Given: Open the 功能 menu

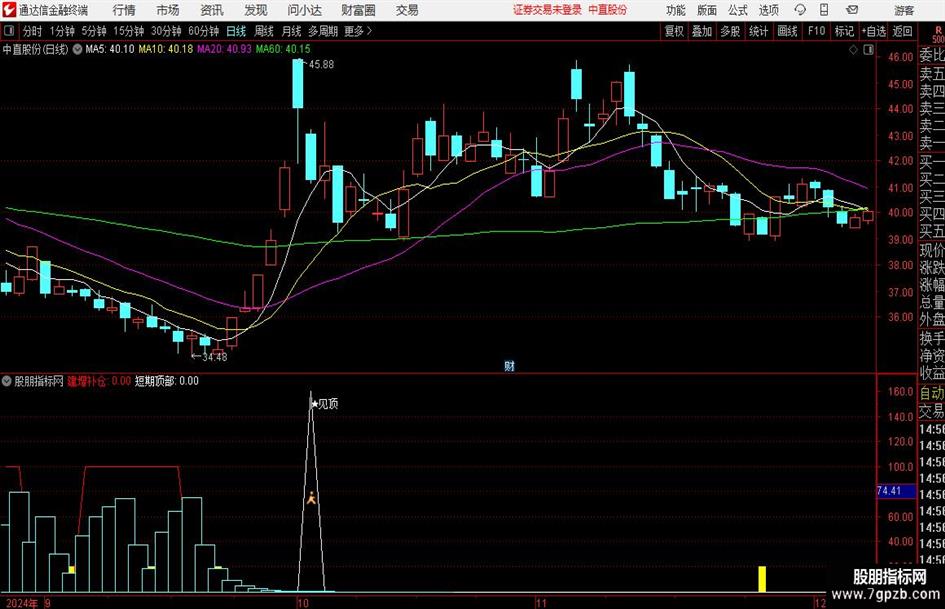Looking at the screenshot, I should pos(676,10).
